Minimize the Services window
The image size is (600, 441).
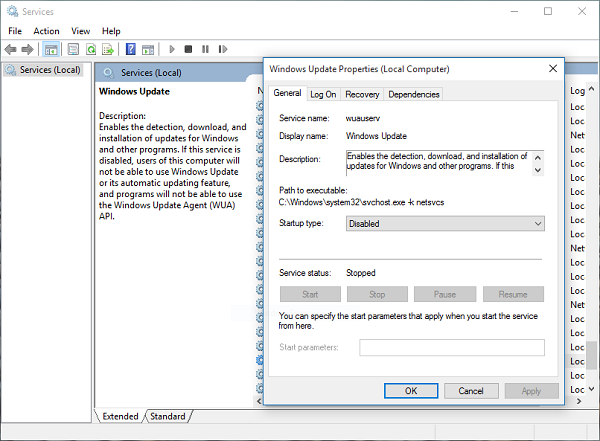click(x=514, y=11)
